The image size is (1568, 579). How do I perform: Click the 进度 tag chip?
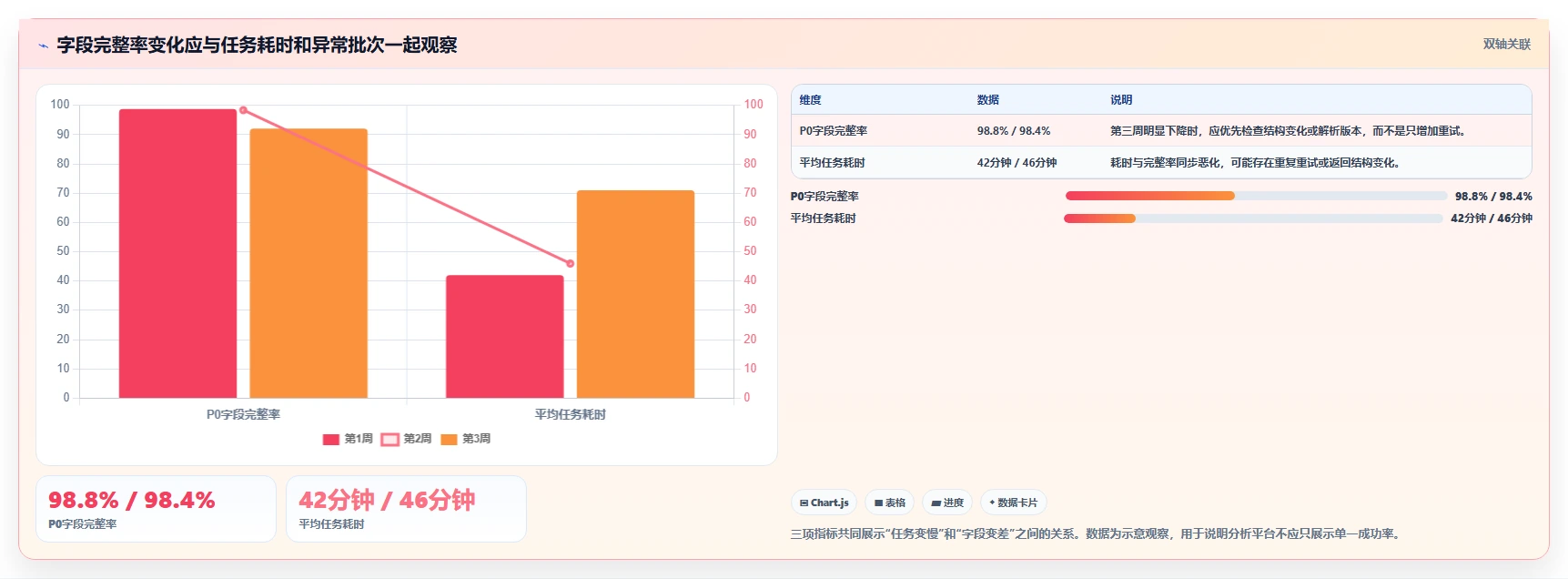point(946,503)
